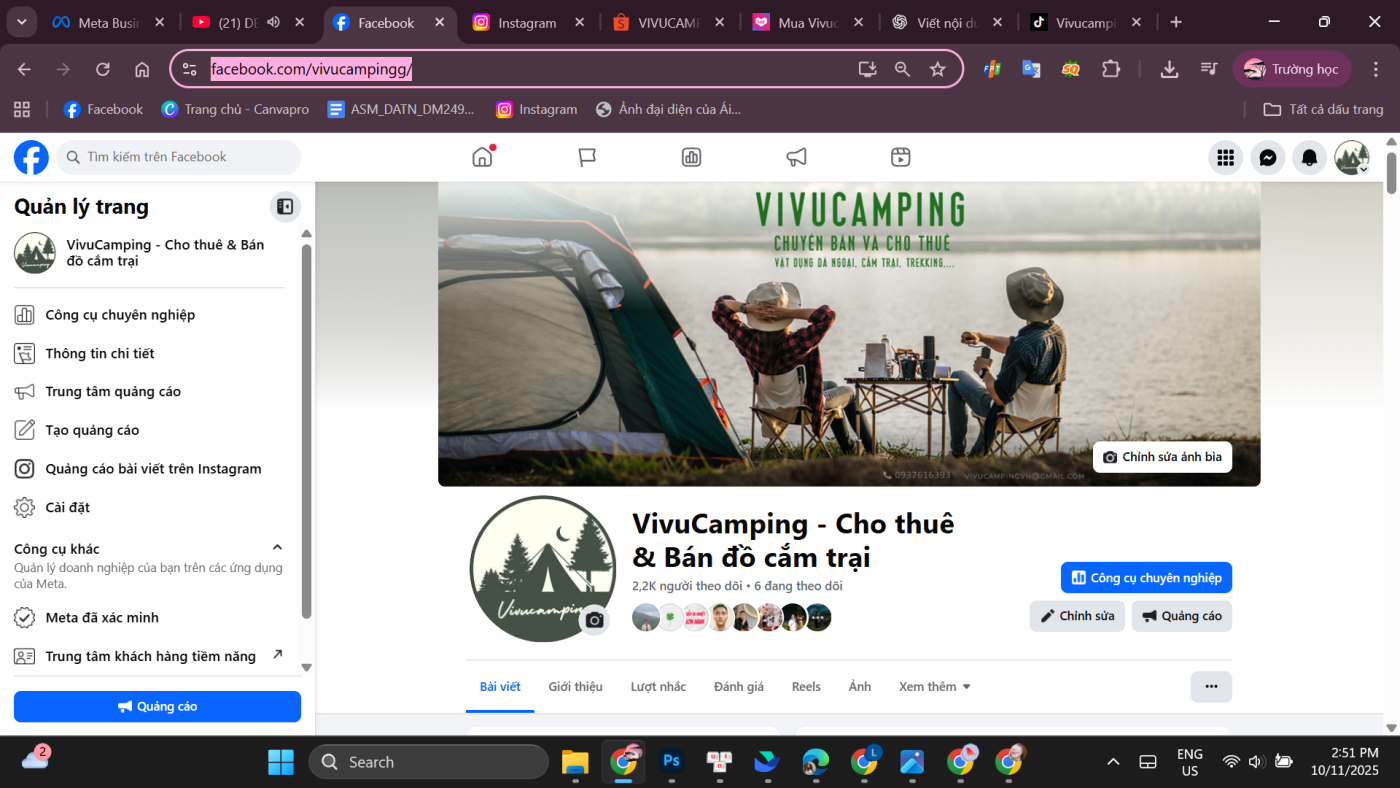Reload the current page
This screenshot has width=1400, height=788.
103,69
